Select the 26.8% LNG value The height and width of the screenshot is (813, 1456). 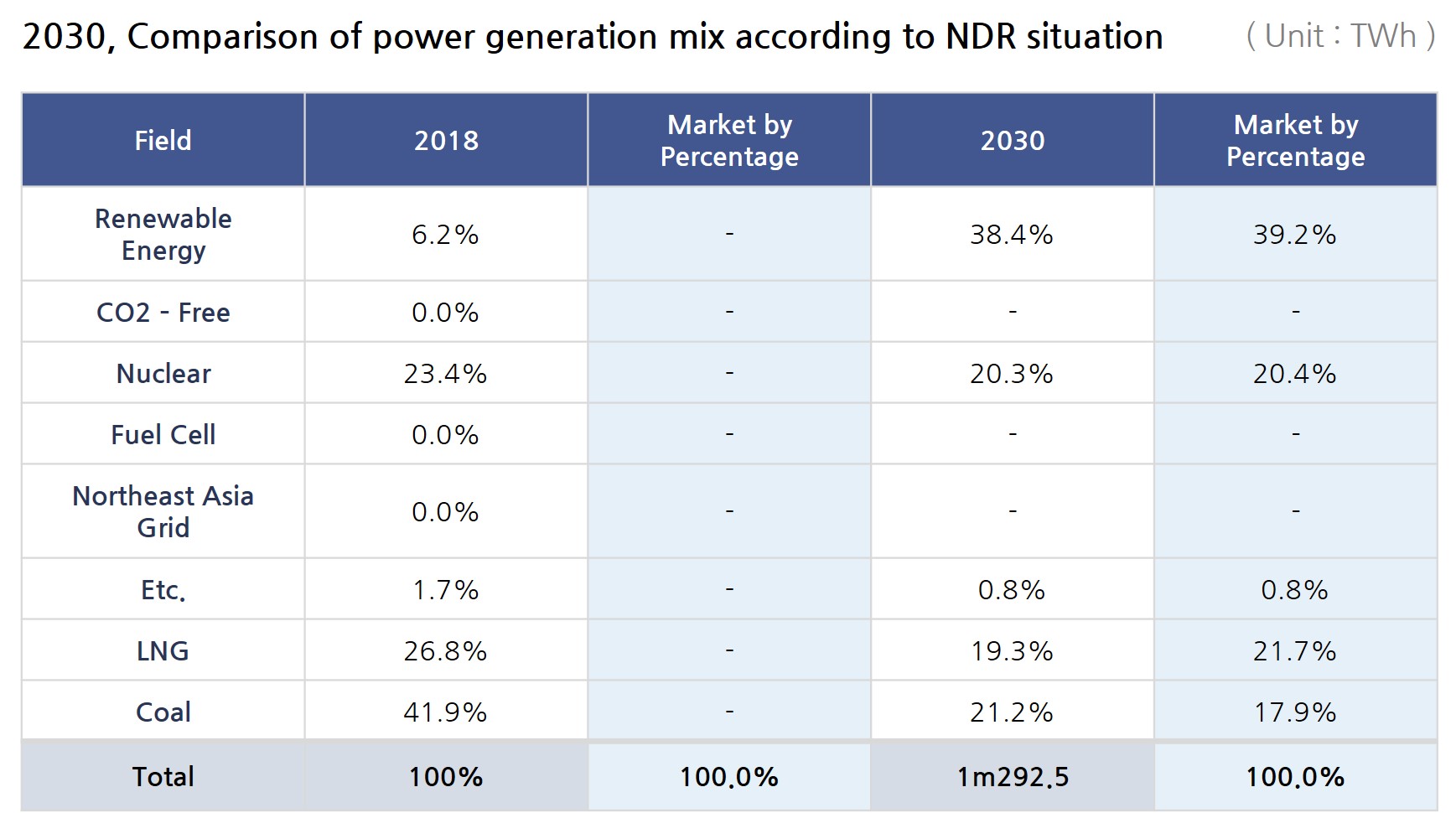(445, 650)
